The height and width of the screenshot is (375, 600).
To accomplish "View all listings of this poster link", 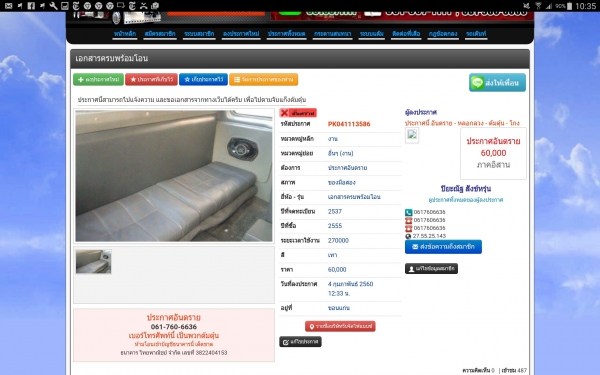I will point(466,200).
